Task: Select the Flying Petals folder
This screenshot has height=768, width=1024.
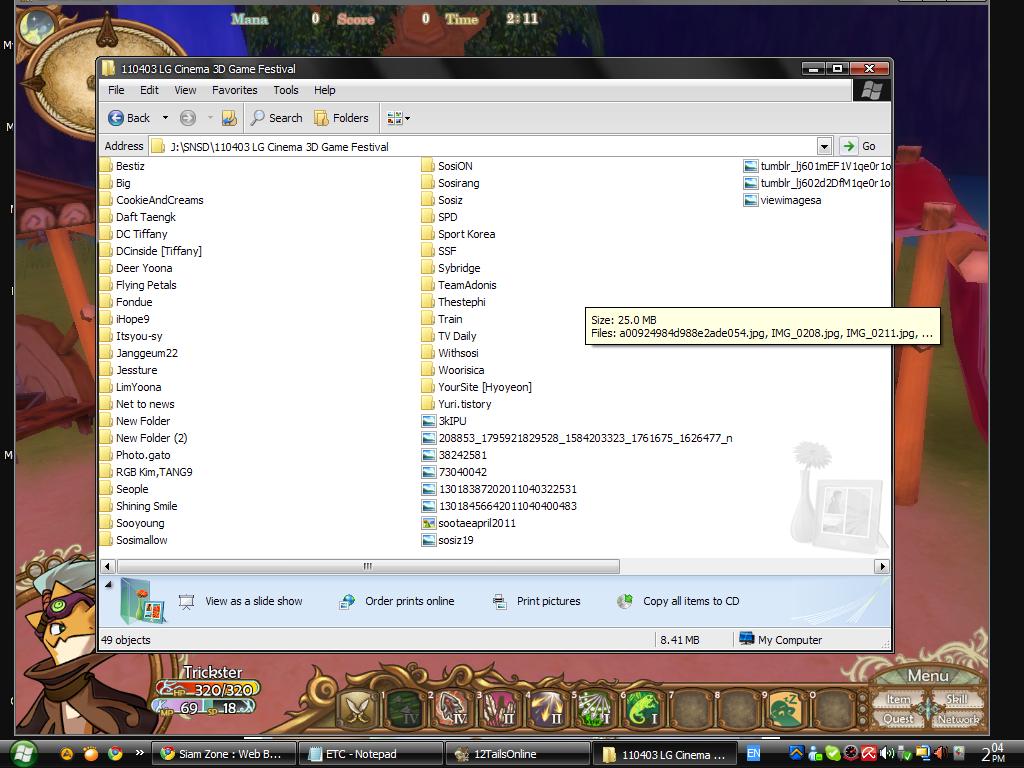Action: click(x=139, y=285)
